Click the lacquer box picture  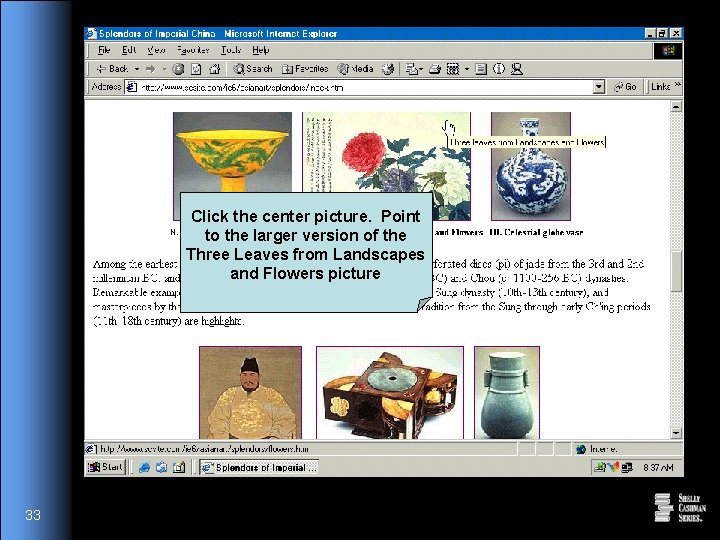(390, 393)
